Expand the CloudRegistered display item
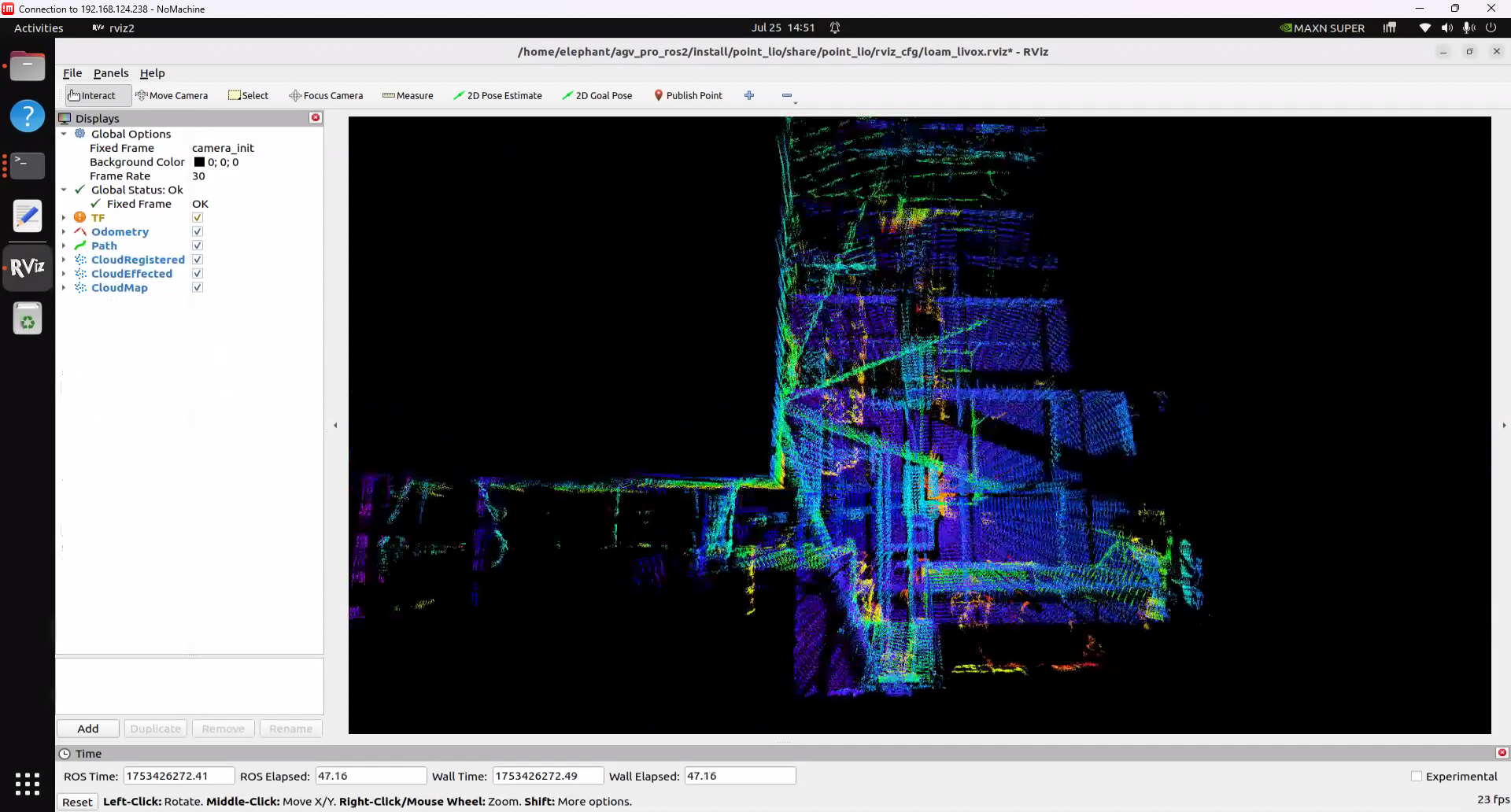Image resolution: width=1511 pixels, height=812 pixels. pyautogui.click(x=65, y=260)
